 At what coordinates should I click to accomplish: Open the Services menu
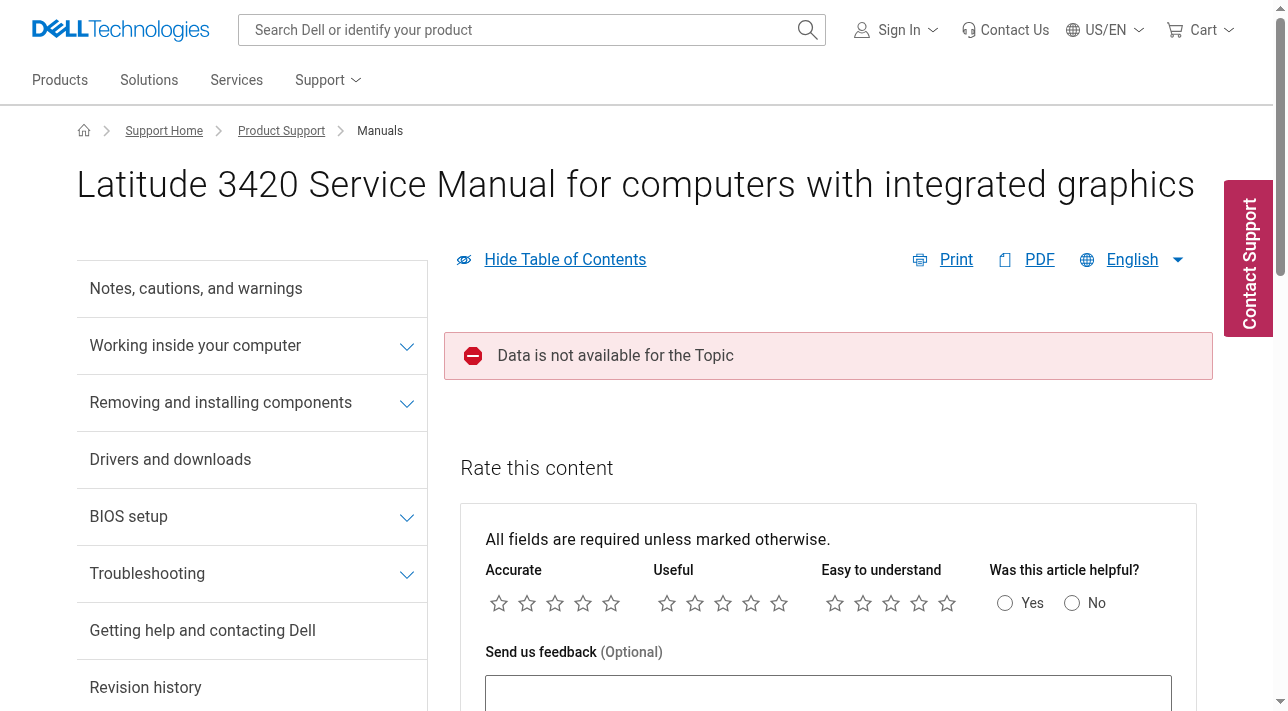coord(236,80)
